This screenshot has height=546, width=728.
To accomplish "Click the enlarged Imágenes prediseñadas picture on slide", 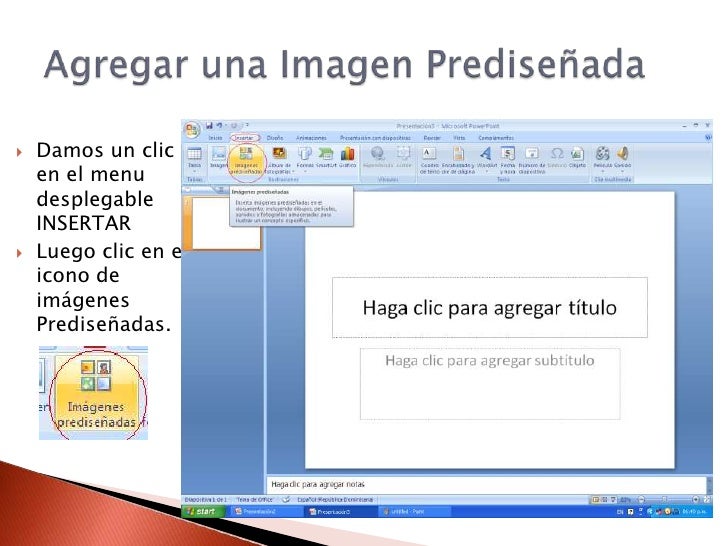I will click(x=93, y=393).
